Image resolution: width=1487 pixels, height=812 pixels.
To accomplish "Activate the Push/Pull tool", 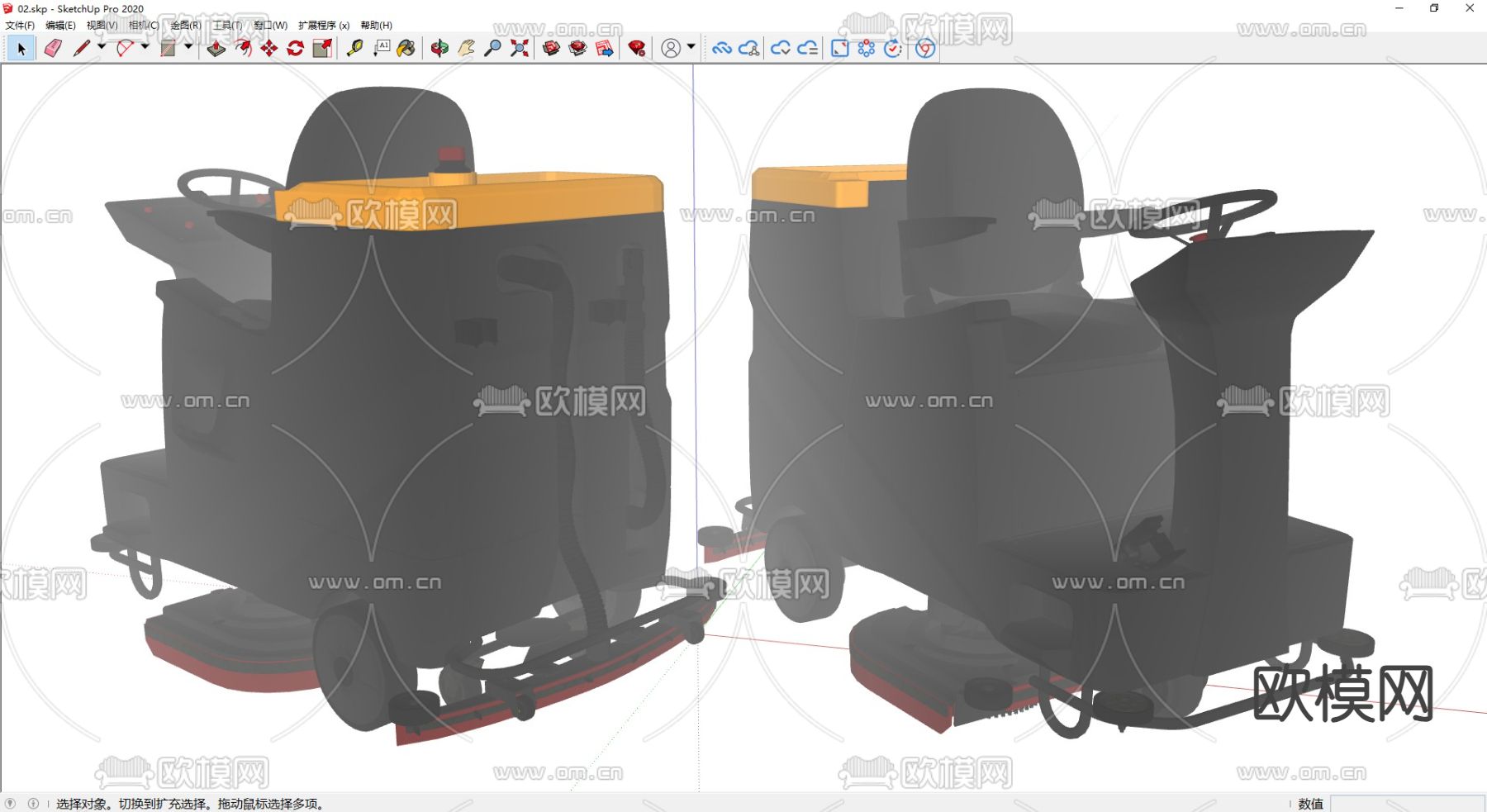I will click(216, 49).
